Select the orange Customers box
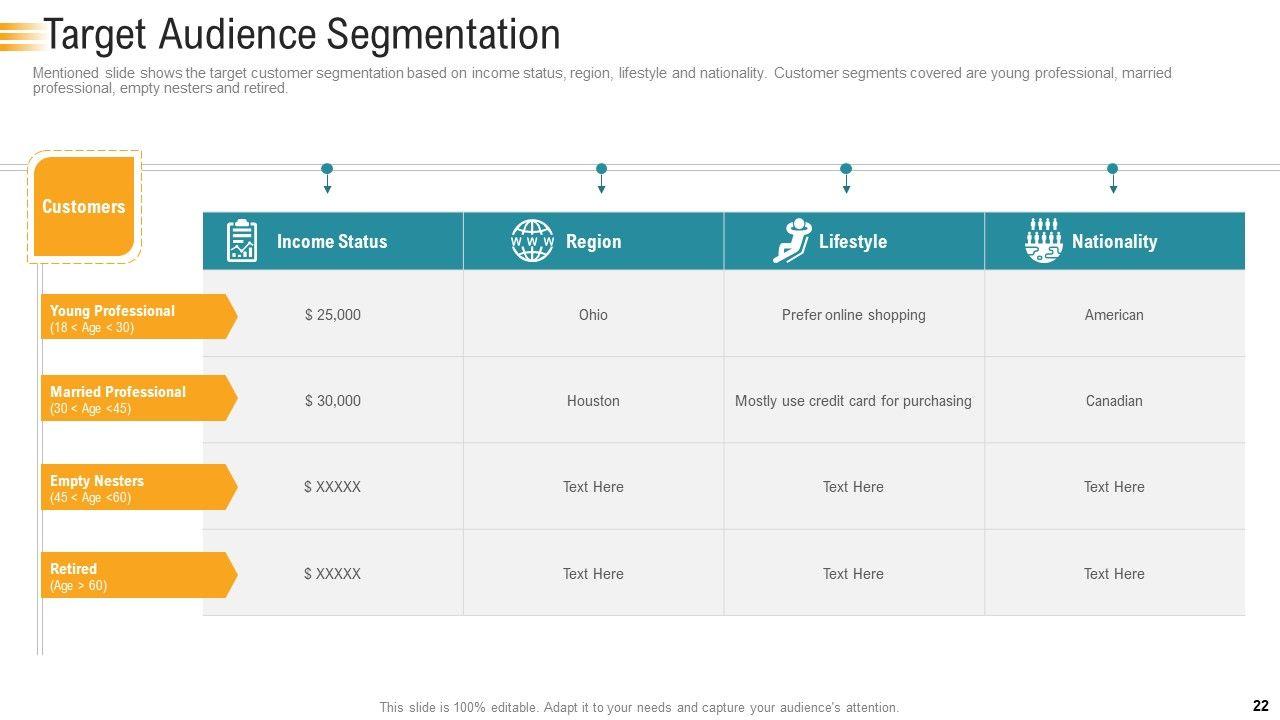The height and width of the screenshot is (720, 1280). [84, 207]
